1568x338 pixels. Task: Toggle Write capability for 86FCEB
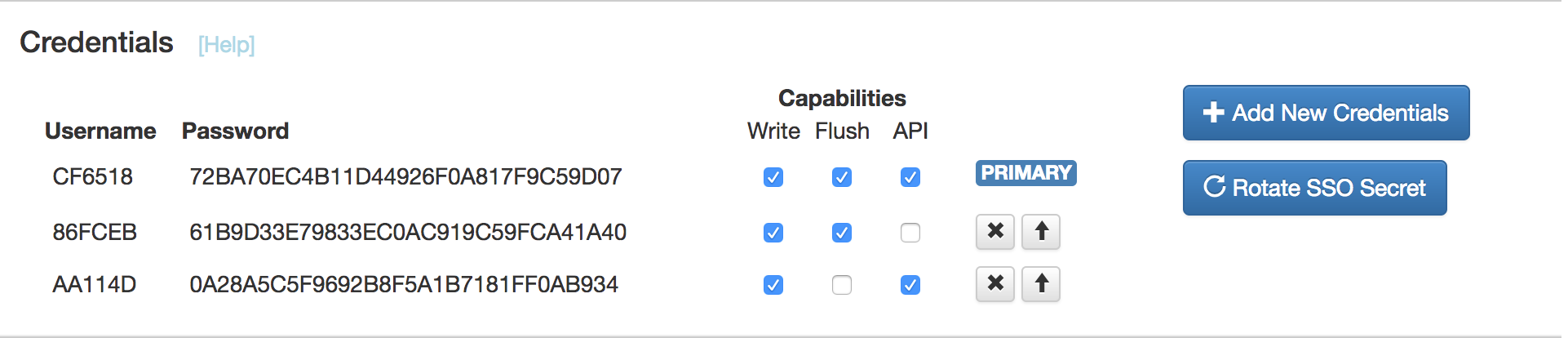[773, 233]
